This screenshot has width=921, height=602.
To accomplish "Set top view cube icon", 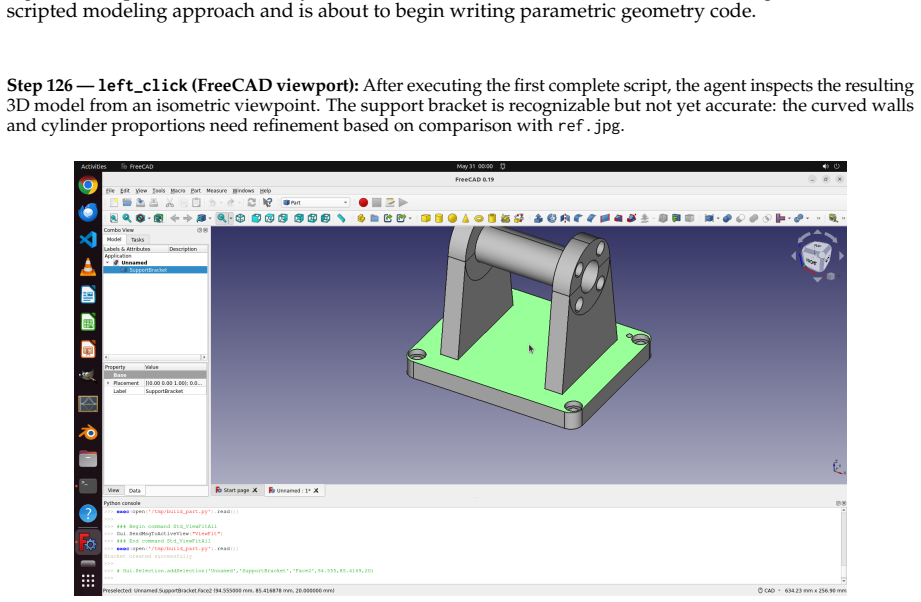I will pyautogui.click(x=270, y=218).
